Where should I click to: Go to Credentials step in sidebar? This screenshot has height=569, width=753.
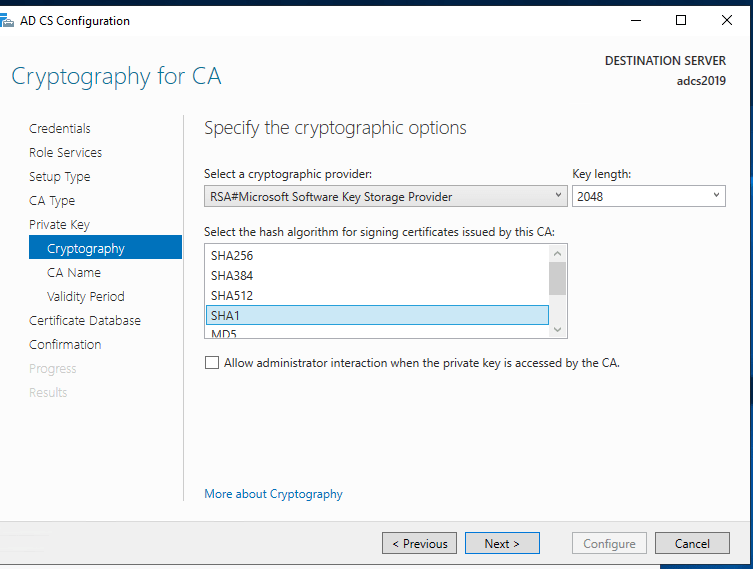(60, 128)
